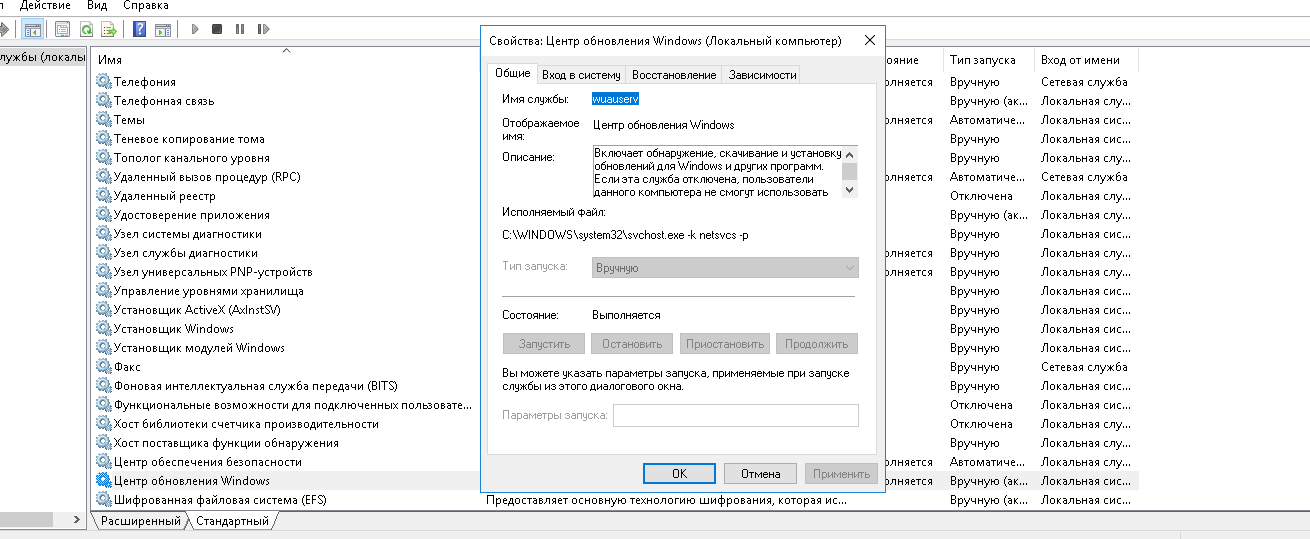
Task: Open the Действие menu
Action: pyautogui.click(x=45, y=6)
